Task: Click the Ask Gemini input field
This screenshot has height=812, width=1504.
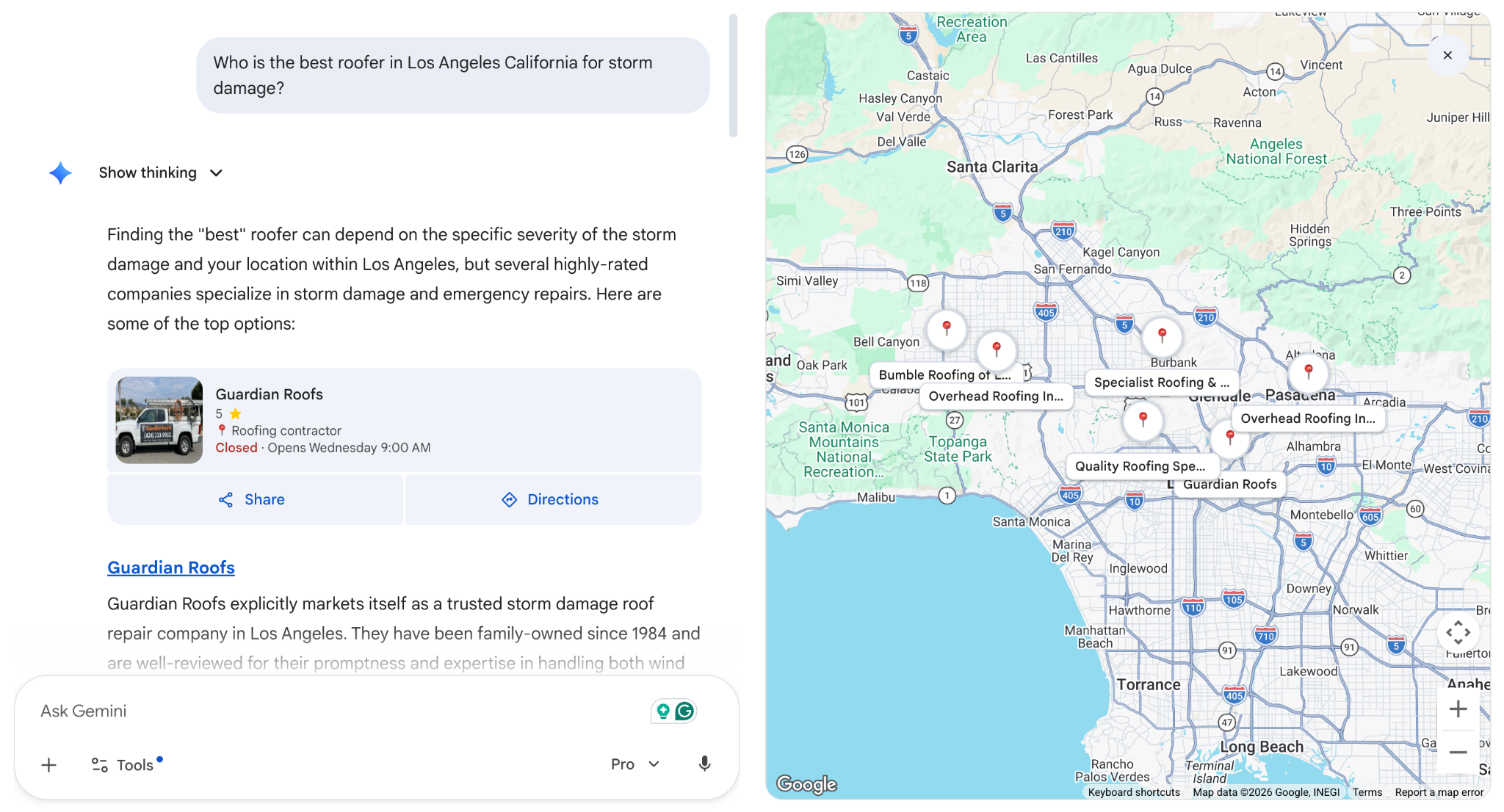Action: [x=294, y=710]
